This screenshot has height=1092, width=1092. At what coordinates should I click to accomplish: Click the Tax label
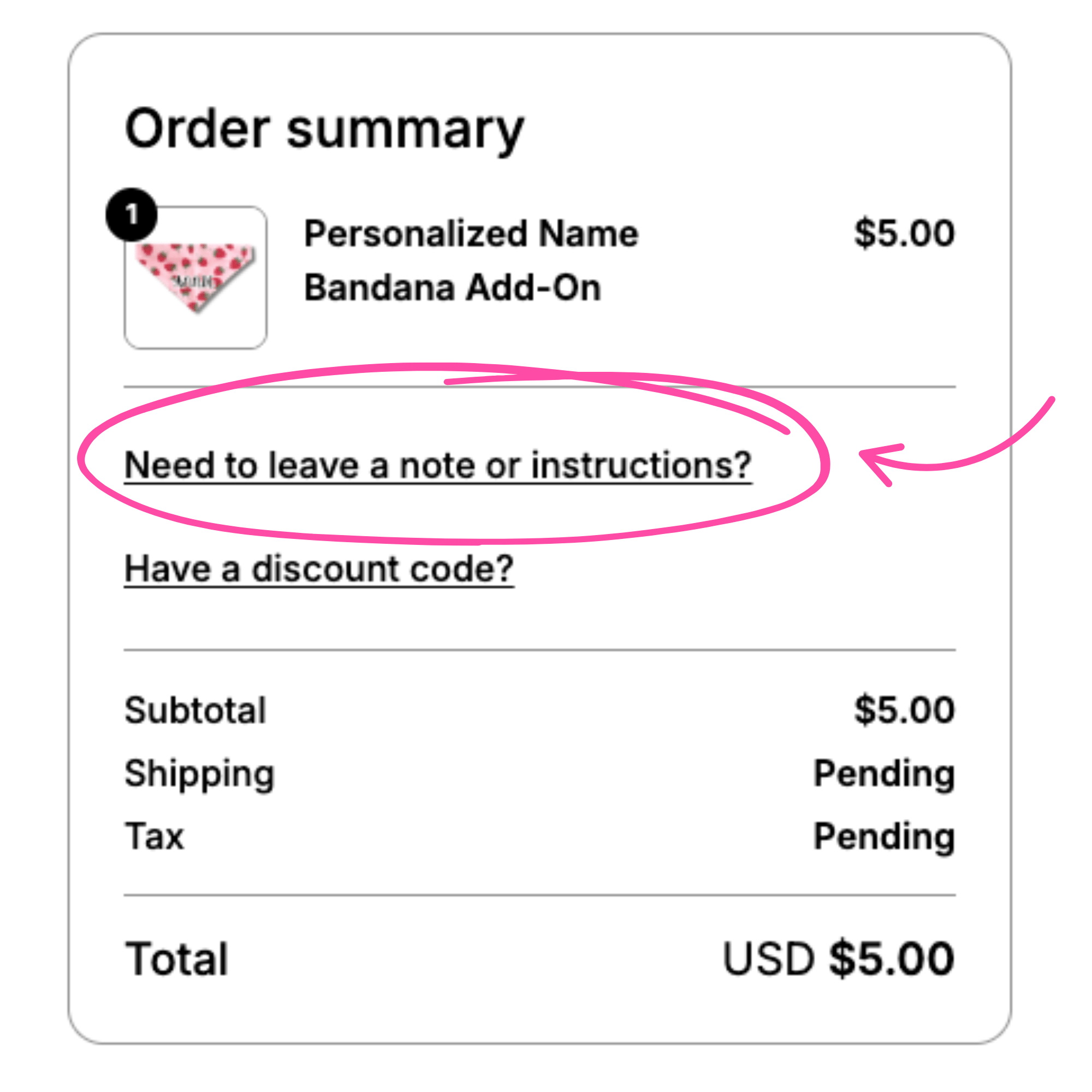point(155,836)
